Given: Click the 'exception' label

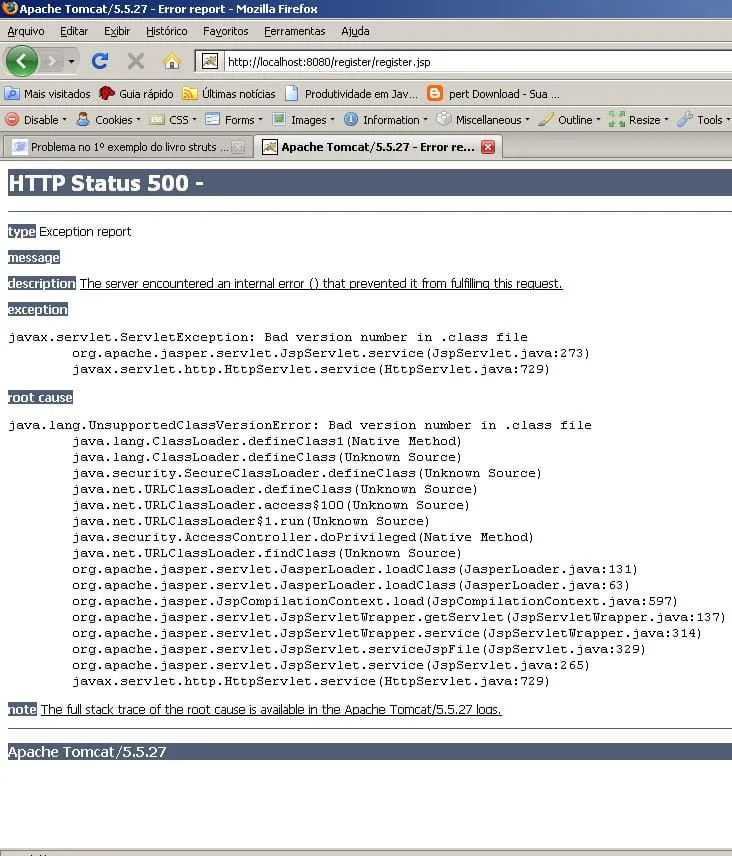Looking at the screenshot, I should pos(38,310).
